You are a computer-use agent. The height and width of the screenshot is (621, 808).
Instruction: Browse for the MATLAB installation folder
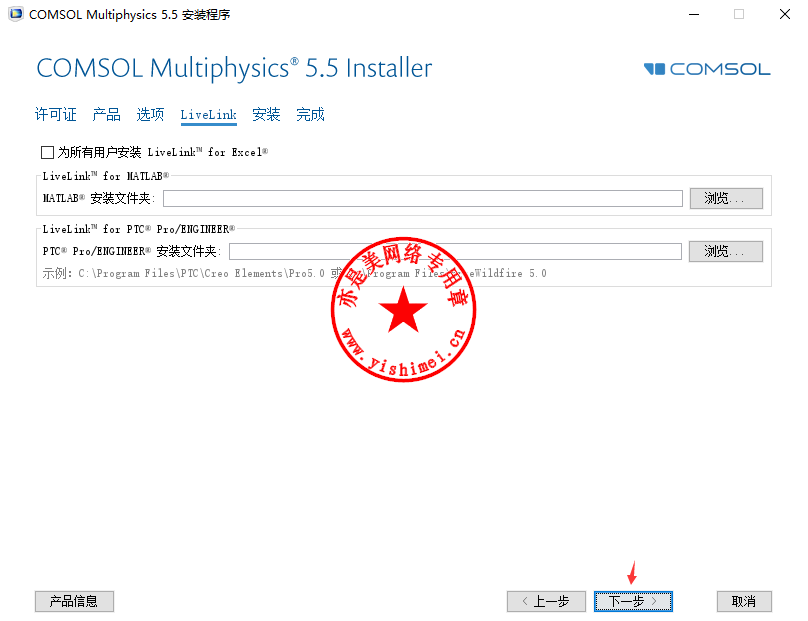(726, 198)
